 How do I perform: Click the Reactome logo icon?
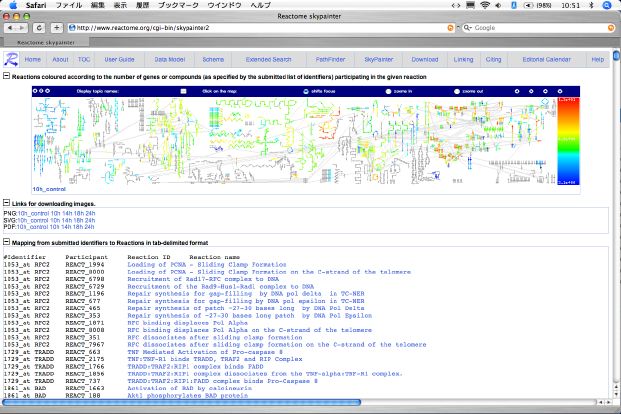(x=9, y=60)
